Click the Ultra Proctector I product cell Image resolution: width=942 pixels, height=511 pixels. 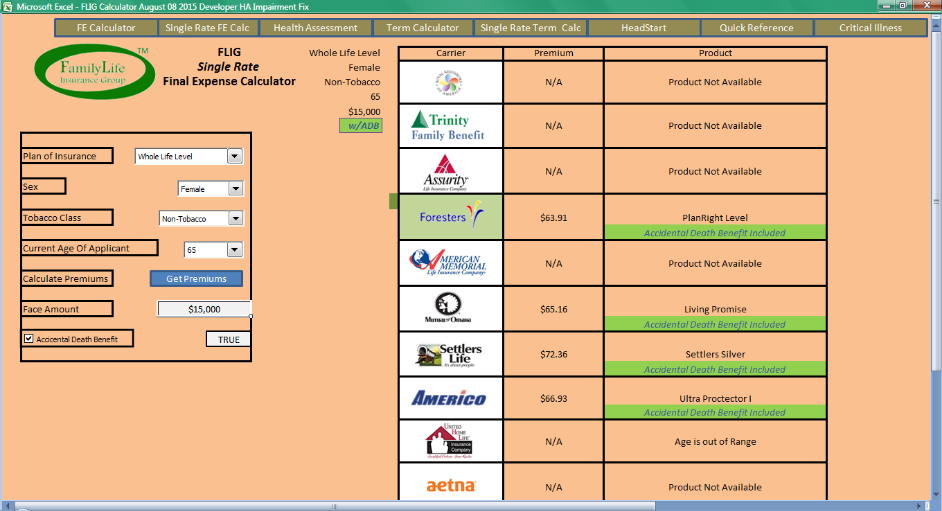pyautogui.click(x=715, y=399)
